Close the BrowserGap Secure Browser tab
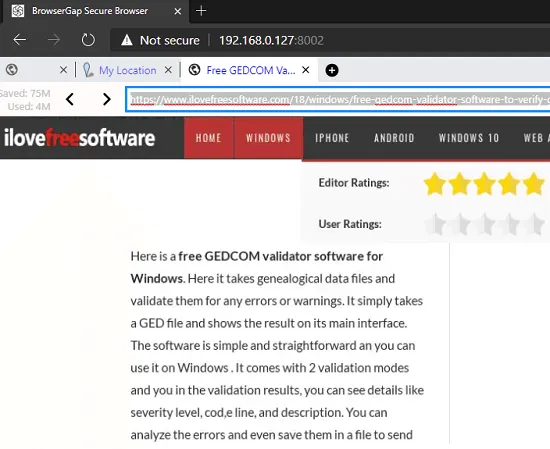This screenshot has width=550, height=449. [x=178, y=12]
